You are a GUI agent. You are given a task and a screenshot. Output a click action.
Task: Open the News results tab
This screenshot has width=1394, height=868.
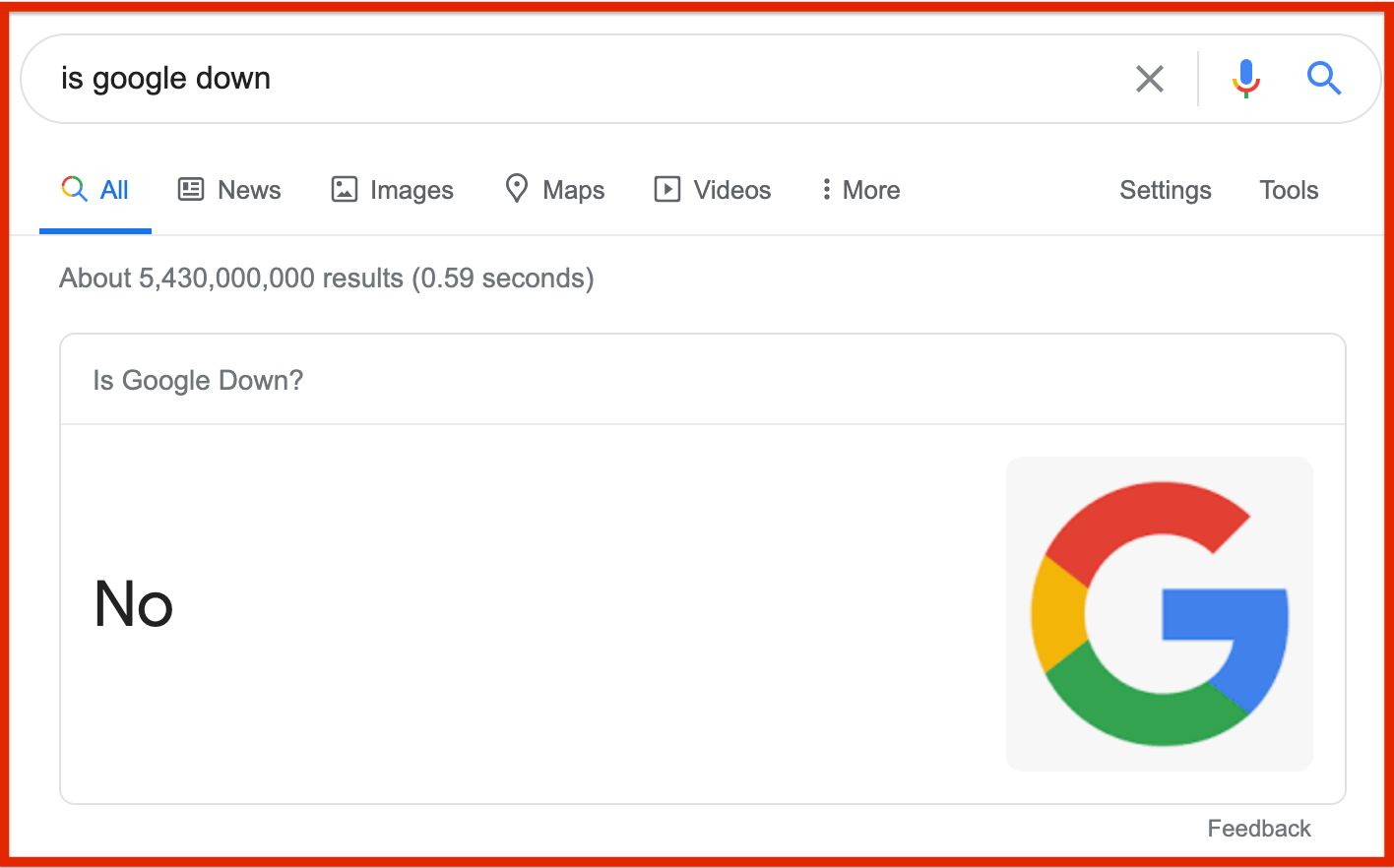click(249, 190)
